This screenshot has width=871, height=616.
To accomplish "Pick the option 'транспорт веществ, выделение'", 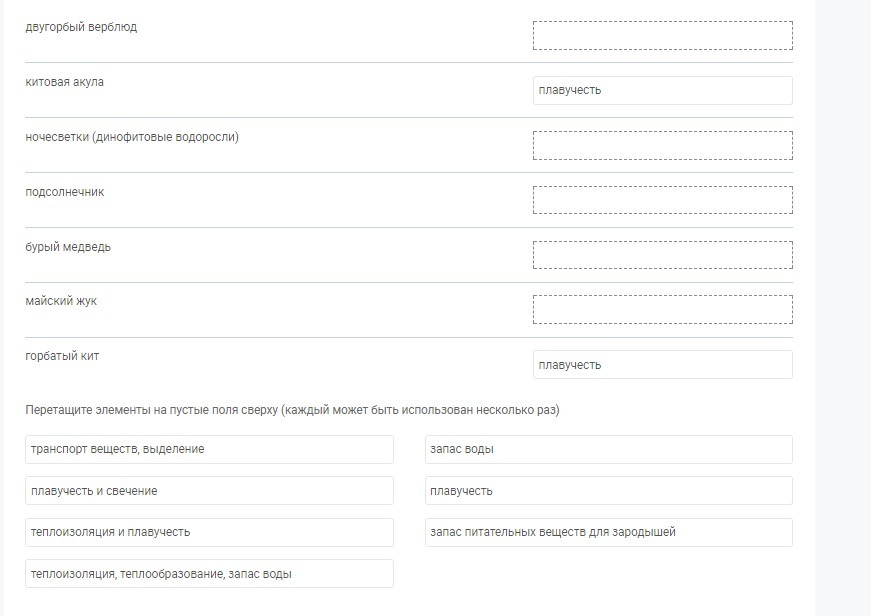I will click(x=209, y=449).
